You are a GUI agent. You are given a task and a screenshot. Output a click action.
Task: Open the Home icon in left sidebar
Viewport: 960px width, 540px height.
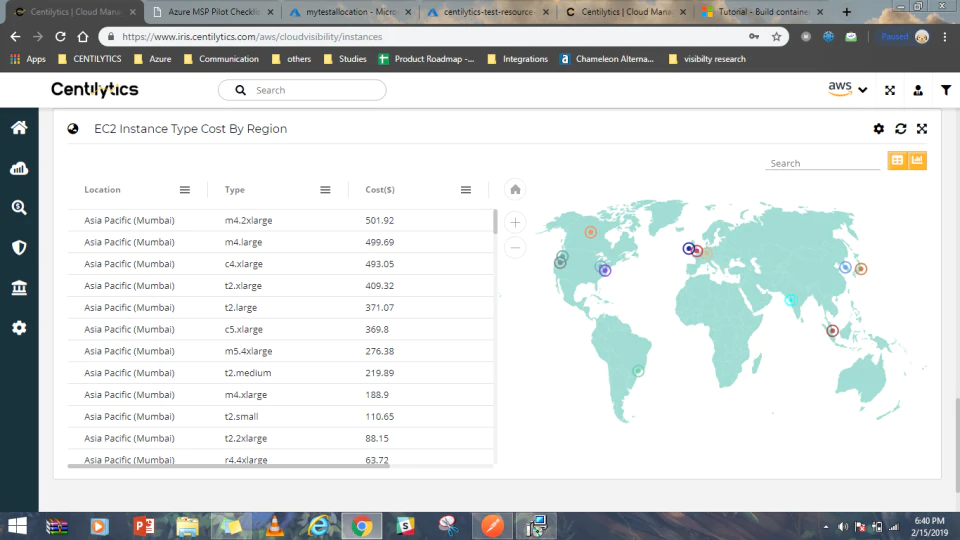pyautogui.click(x=19, y=127)
